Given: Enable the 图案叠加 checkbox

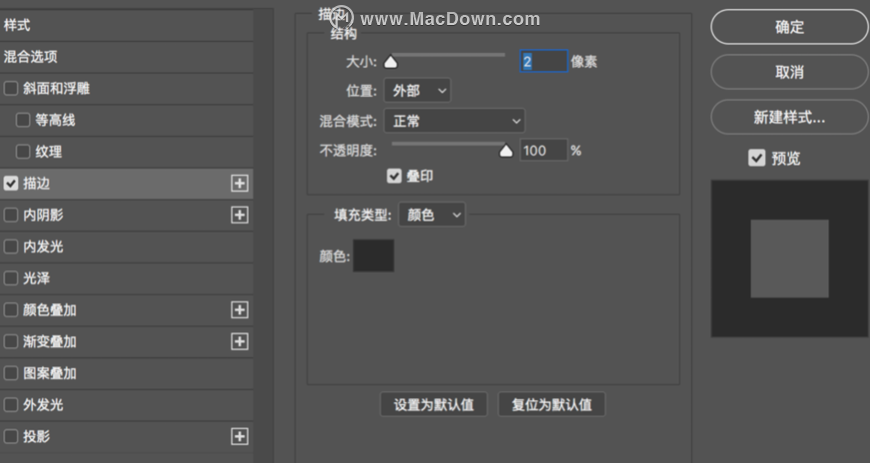Looking at the screenshot, I should [11, 373].
